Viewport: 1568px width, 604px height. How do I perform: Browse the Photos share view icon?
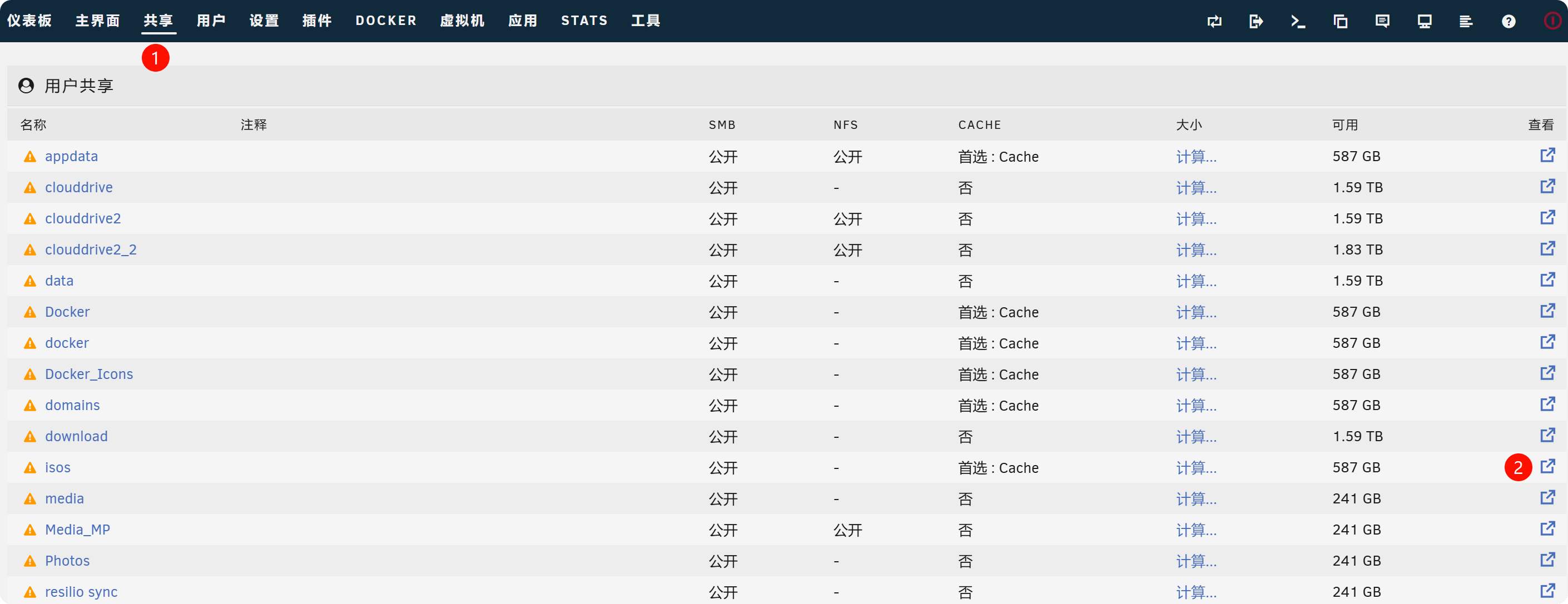point(1547,560)
